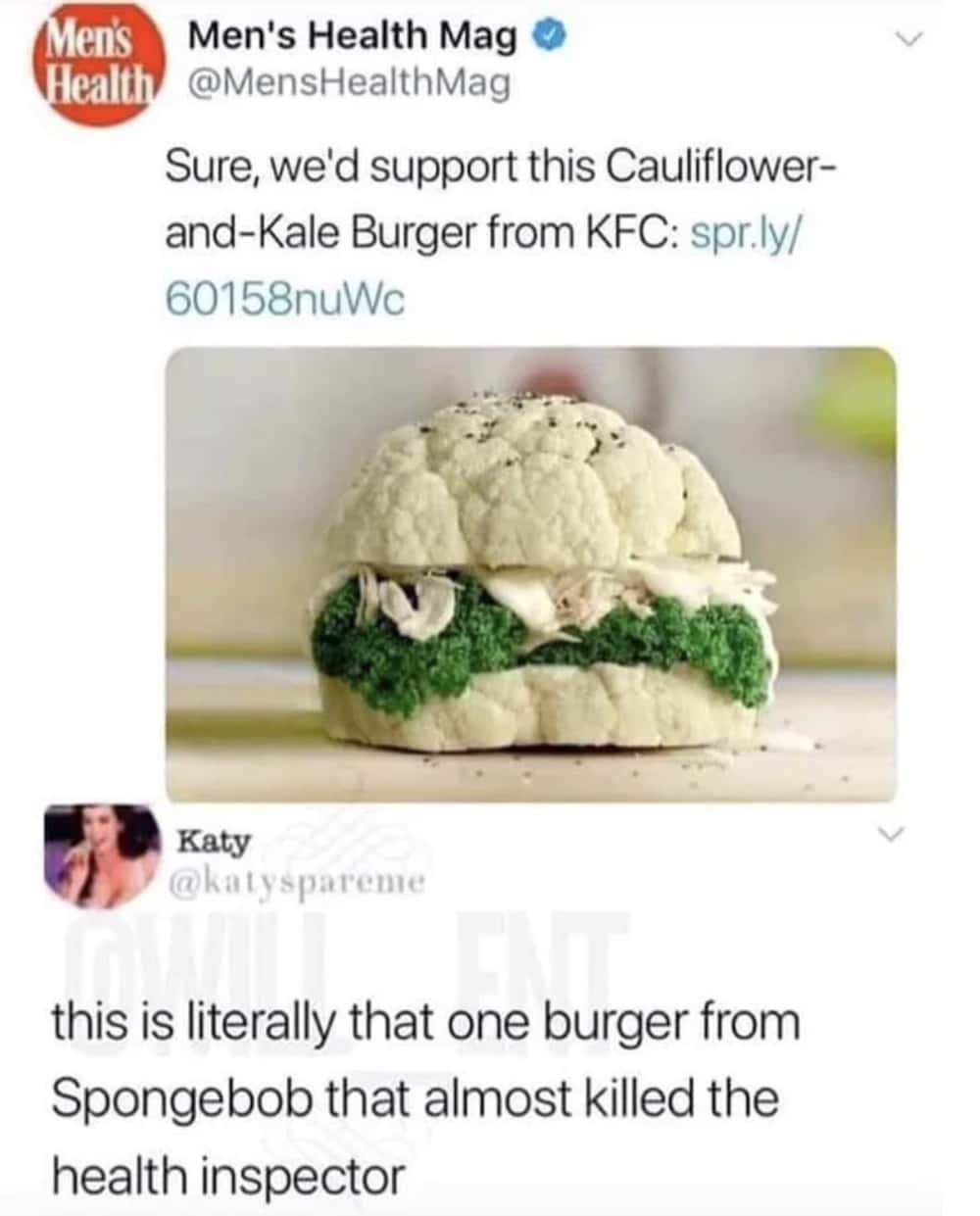This screenshot has height=1216, width=980.
Task: Open the cauliflower burger image
Action: pyautogui.click(x=530, y=574)
